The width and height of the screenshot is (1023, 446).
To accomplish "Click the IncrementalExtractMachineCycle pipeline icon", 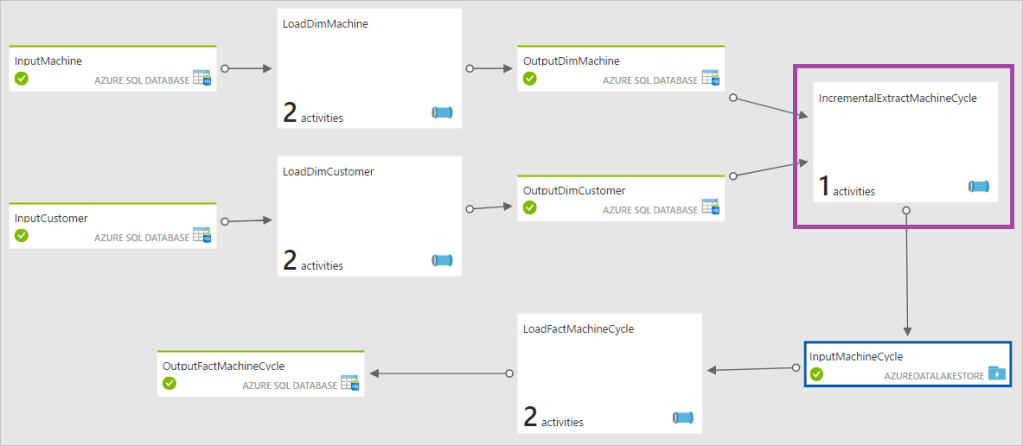I will (979, 187).
